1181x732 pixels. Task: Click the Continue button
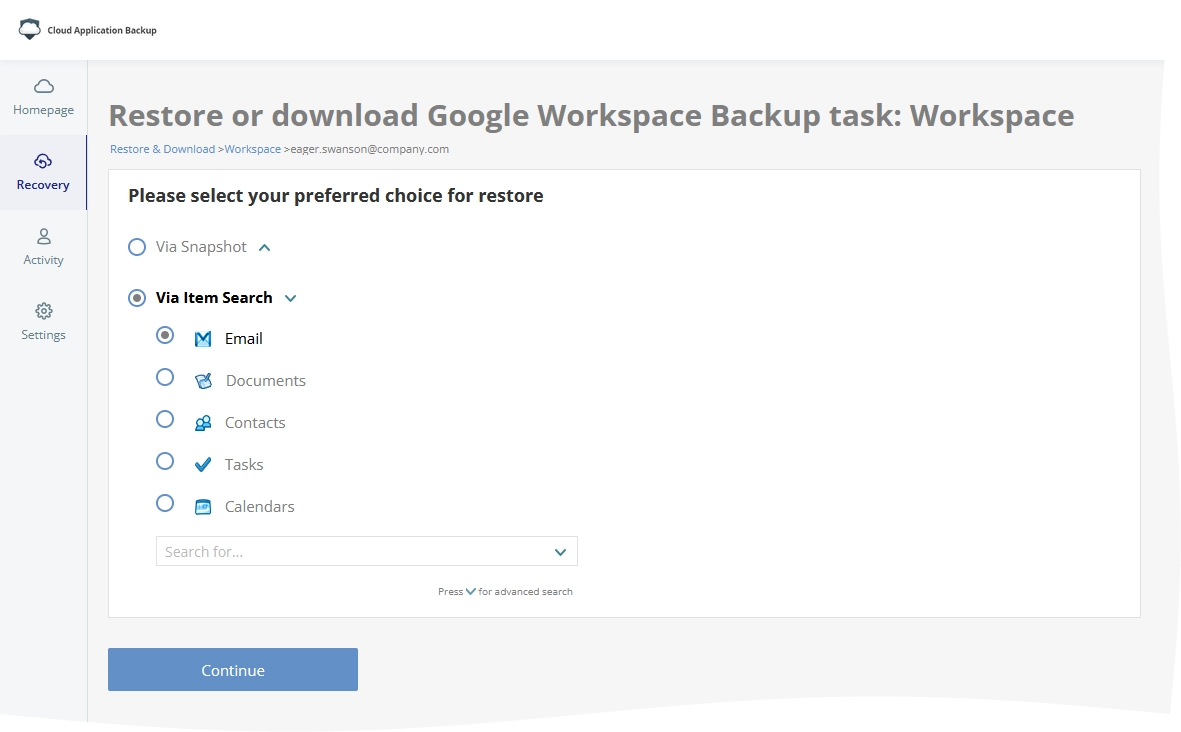233,669
